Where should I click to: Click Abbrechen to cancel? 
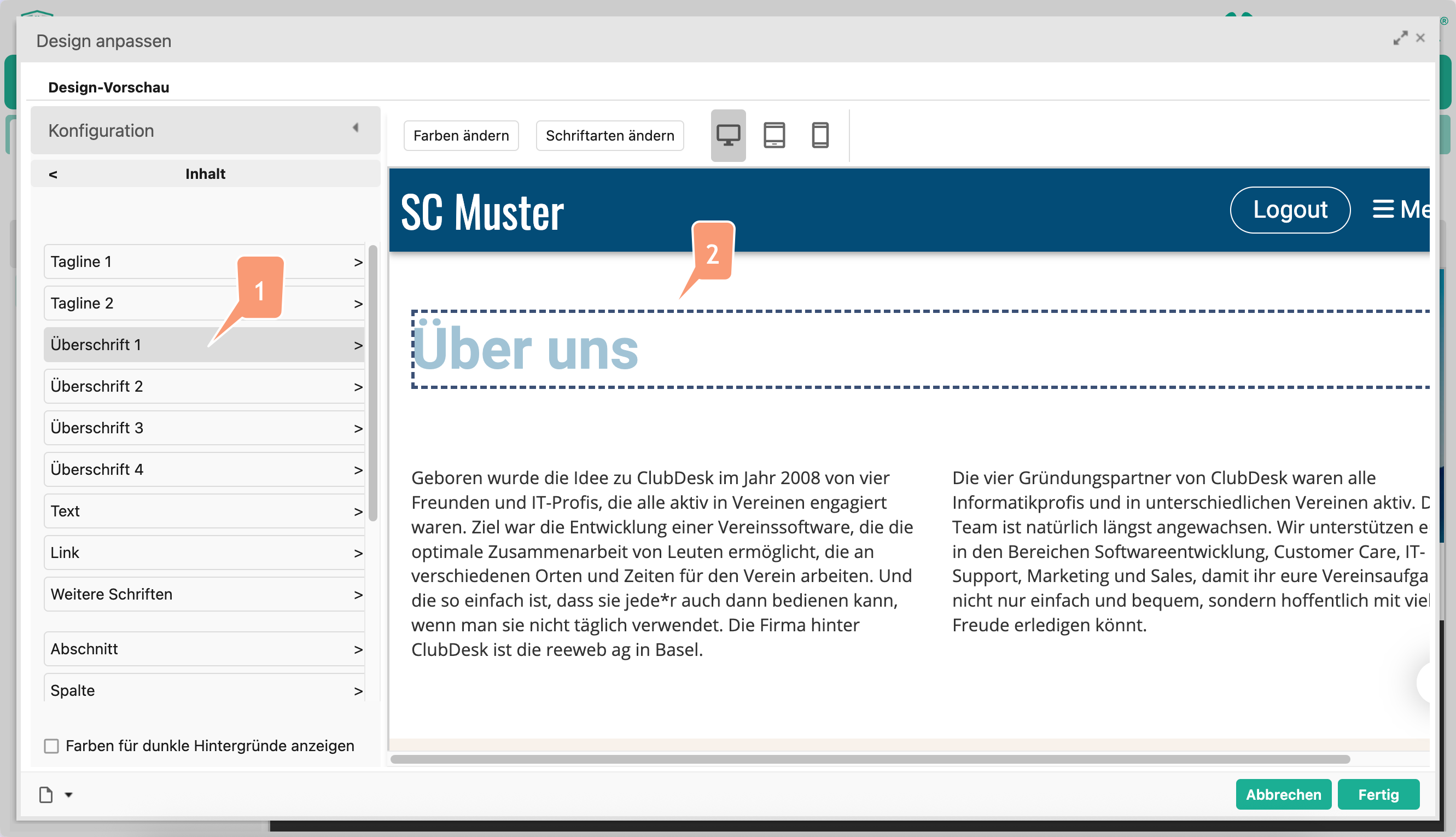1283,794
